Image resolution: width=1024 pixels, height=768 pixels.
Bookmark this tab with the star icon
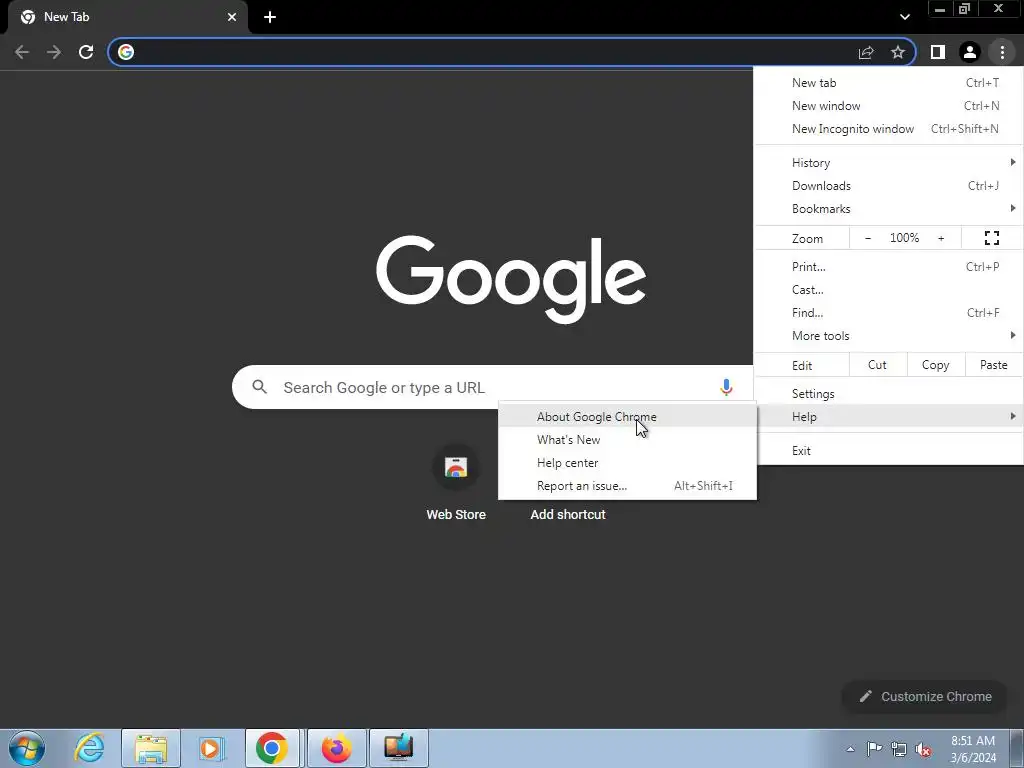[898, 52]
